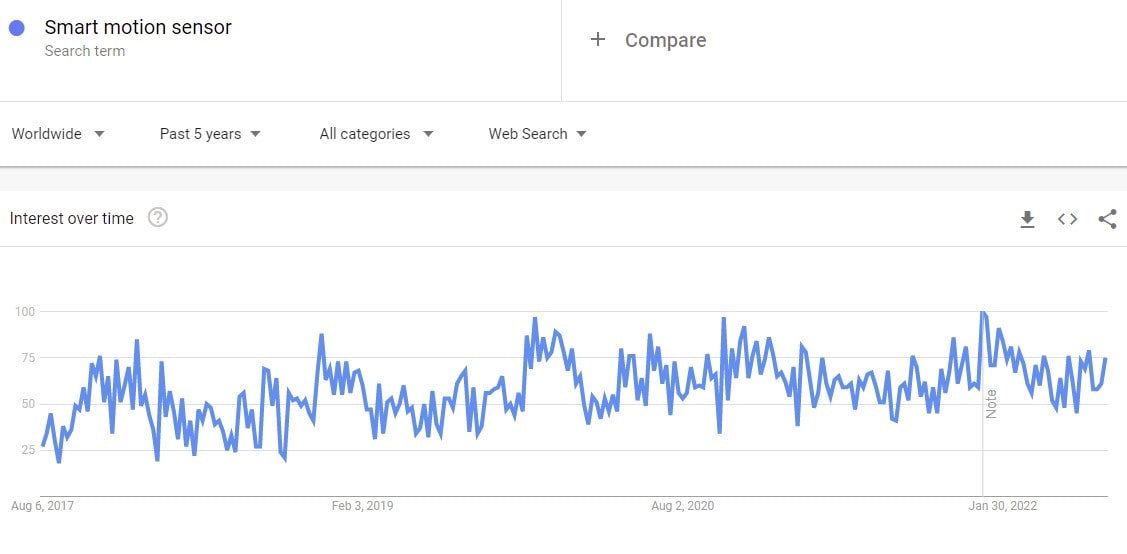Click the Search term subtitle label
1127x554 pixels.
(85, 51)
